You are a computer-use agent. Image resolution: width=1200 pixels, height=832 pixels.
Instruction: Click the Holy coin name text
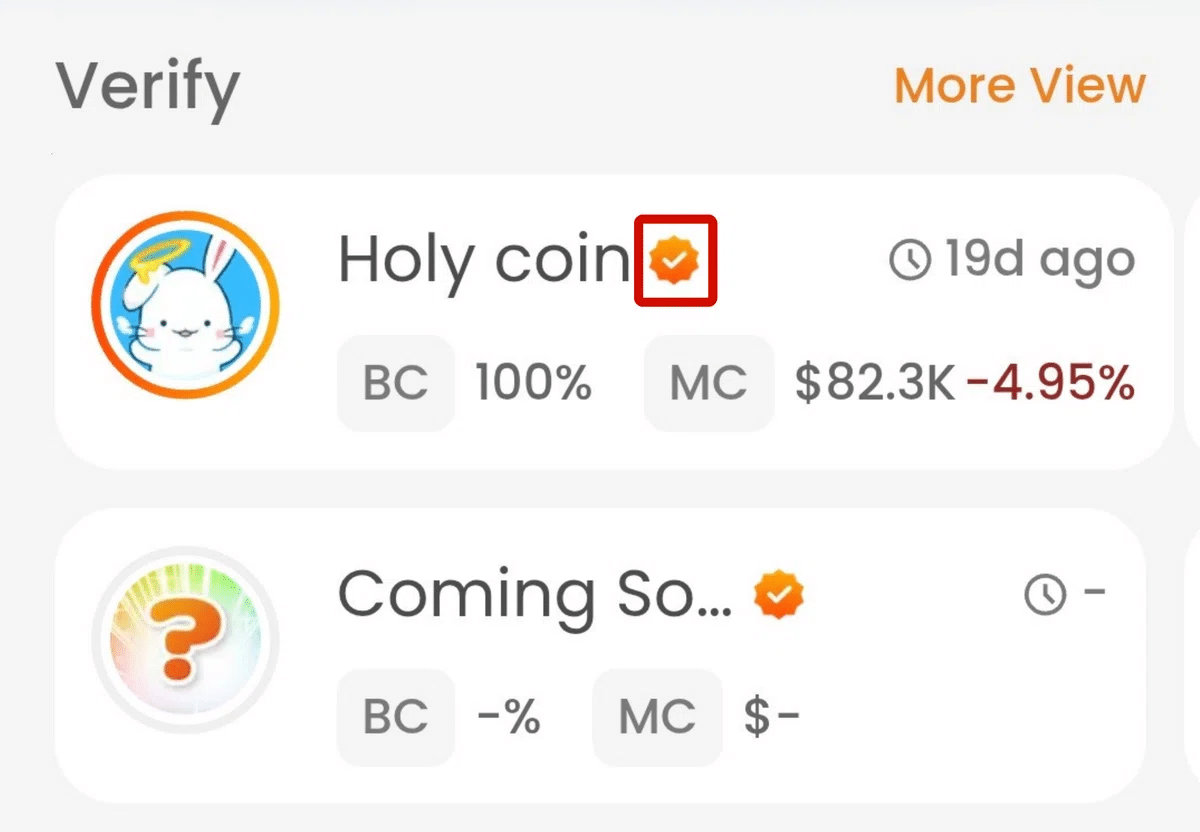[485, 261]
